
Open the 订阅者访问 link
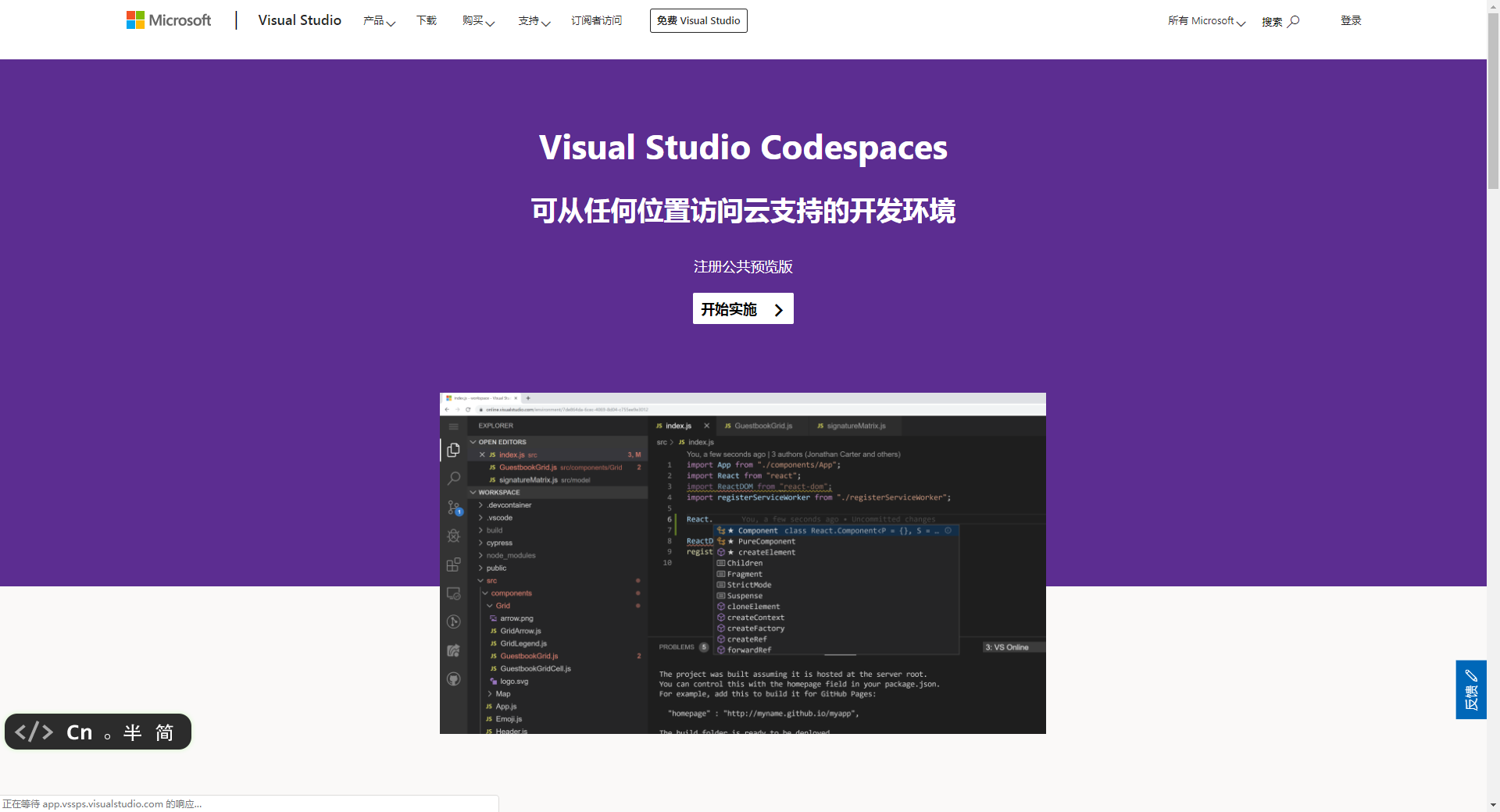coord(596,21)
